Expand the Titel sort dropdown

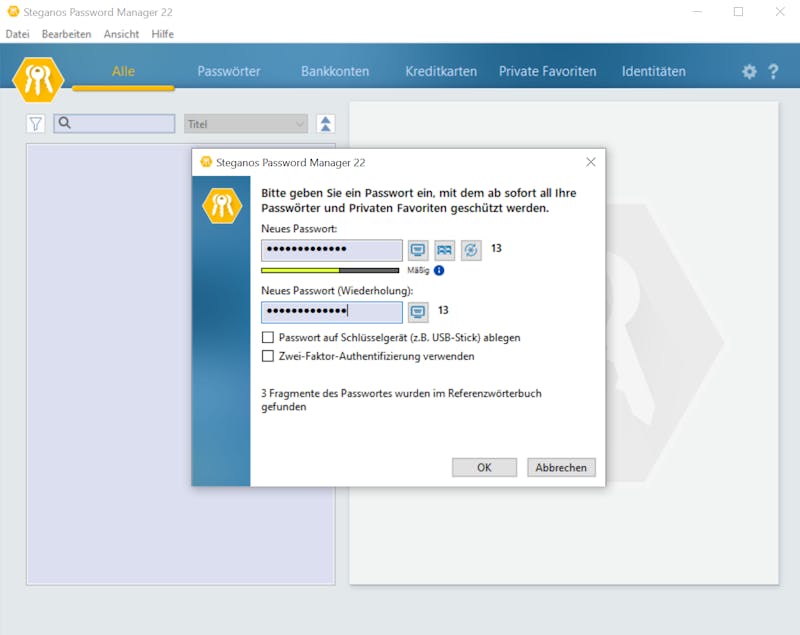coord(246,124)
